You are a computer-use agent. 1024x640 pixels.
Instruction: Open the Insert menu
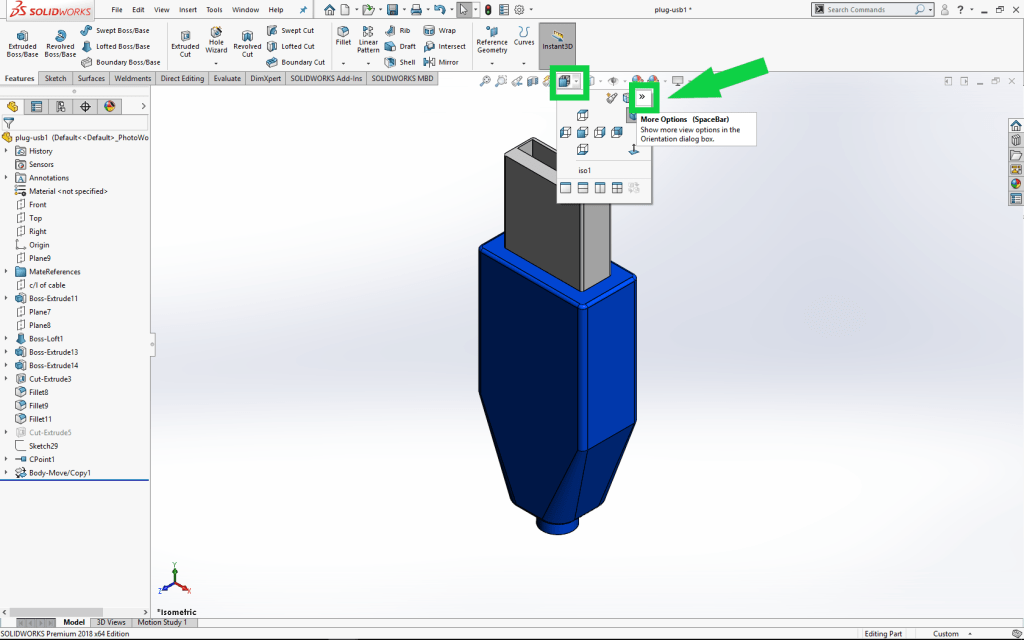(x=190, y=9)
